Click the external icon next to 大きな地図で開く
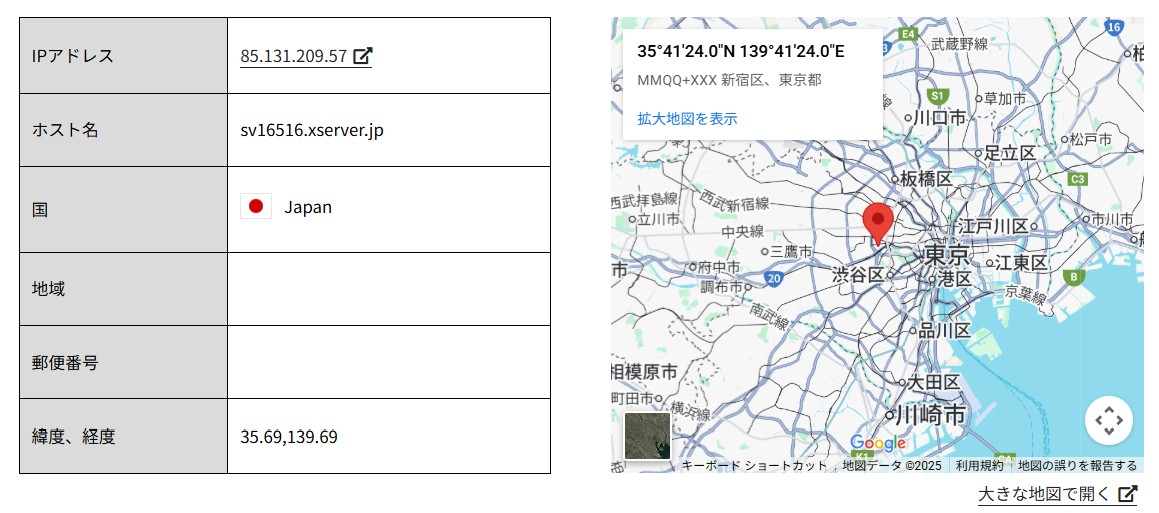1159x513 pixels. point(1127,494)
